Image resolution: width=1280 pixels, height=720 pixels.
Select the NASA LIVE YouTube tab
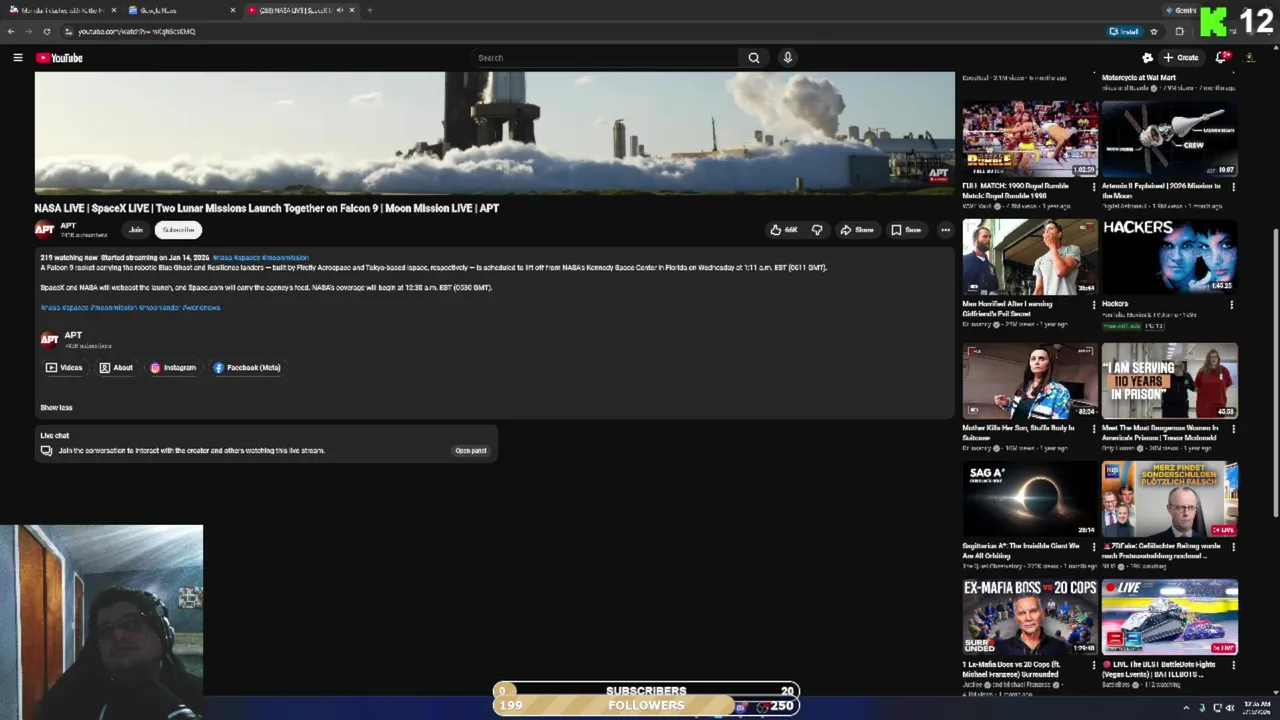click(x=302, y=10)
